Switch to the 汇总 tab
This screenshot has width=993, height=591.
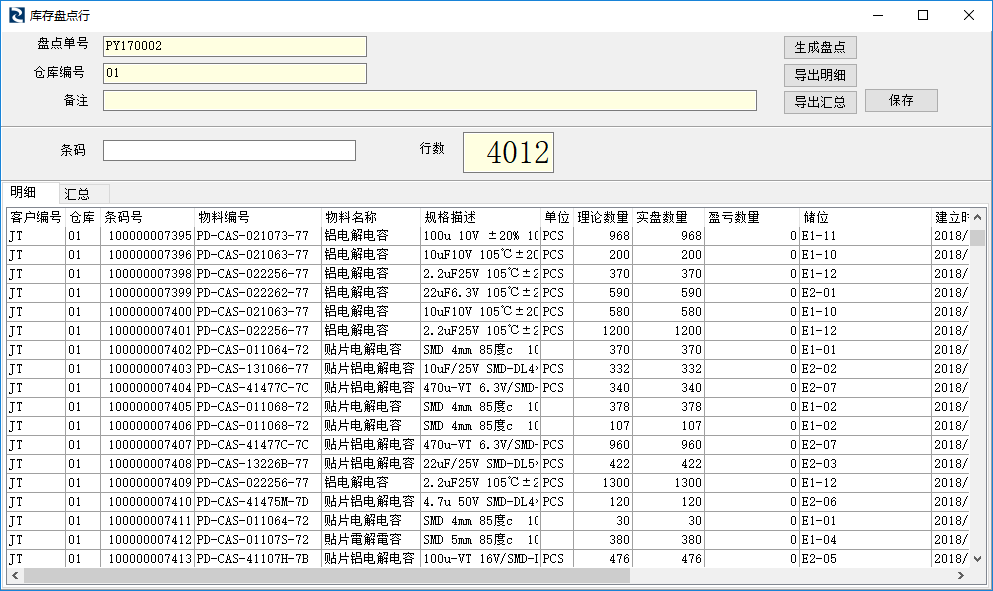(77, 194)
